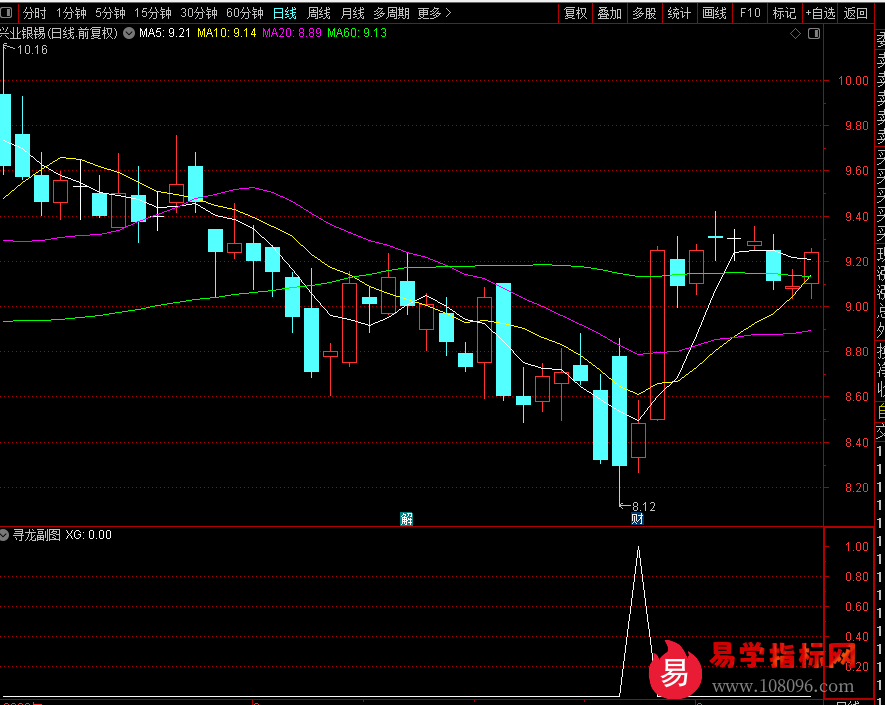Viewport: 885px width, 705px height.
Task: Click the XG signal spike peak
Action: pos(638,548)
